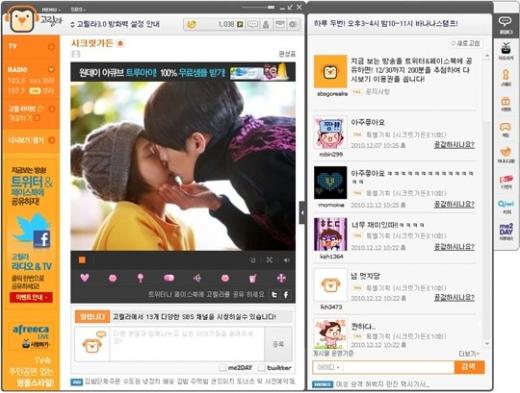Click the 게시물 운영기준 link

tap(333, 354)
